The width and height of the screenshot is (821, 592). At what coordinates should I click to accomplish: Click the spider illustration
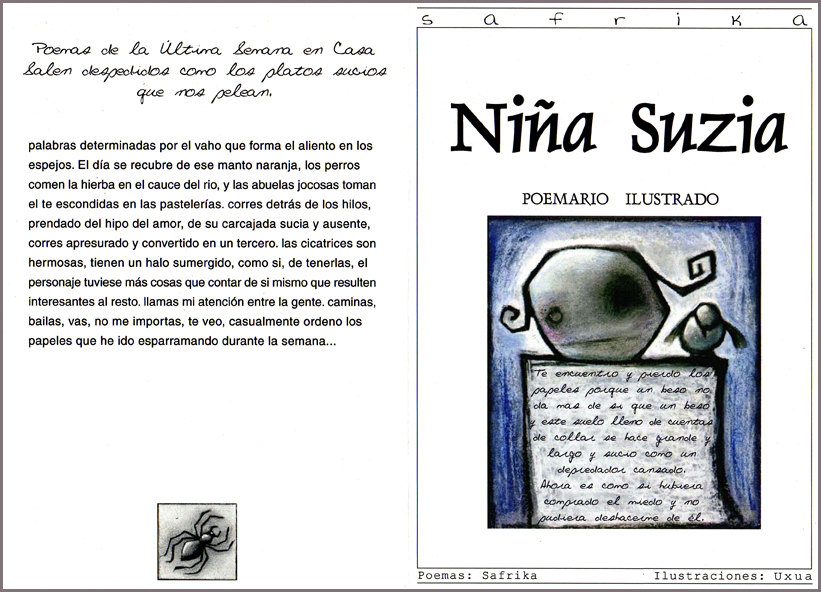(197, 541)
